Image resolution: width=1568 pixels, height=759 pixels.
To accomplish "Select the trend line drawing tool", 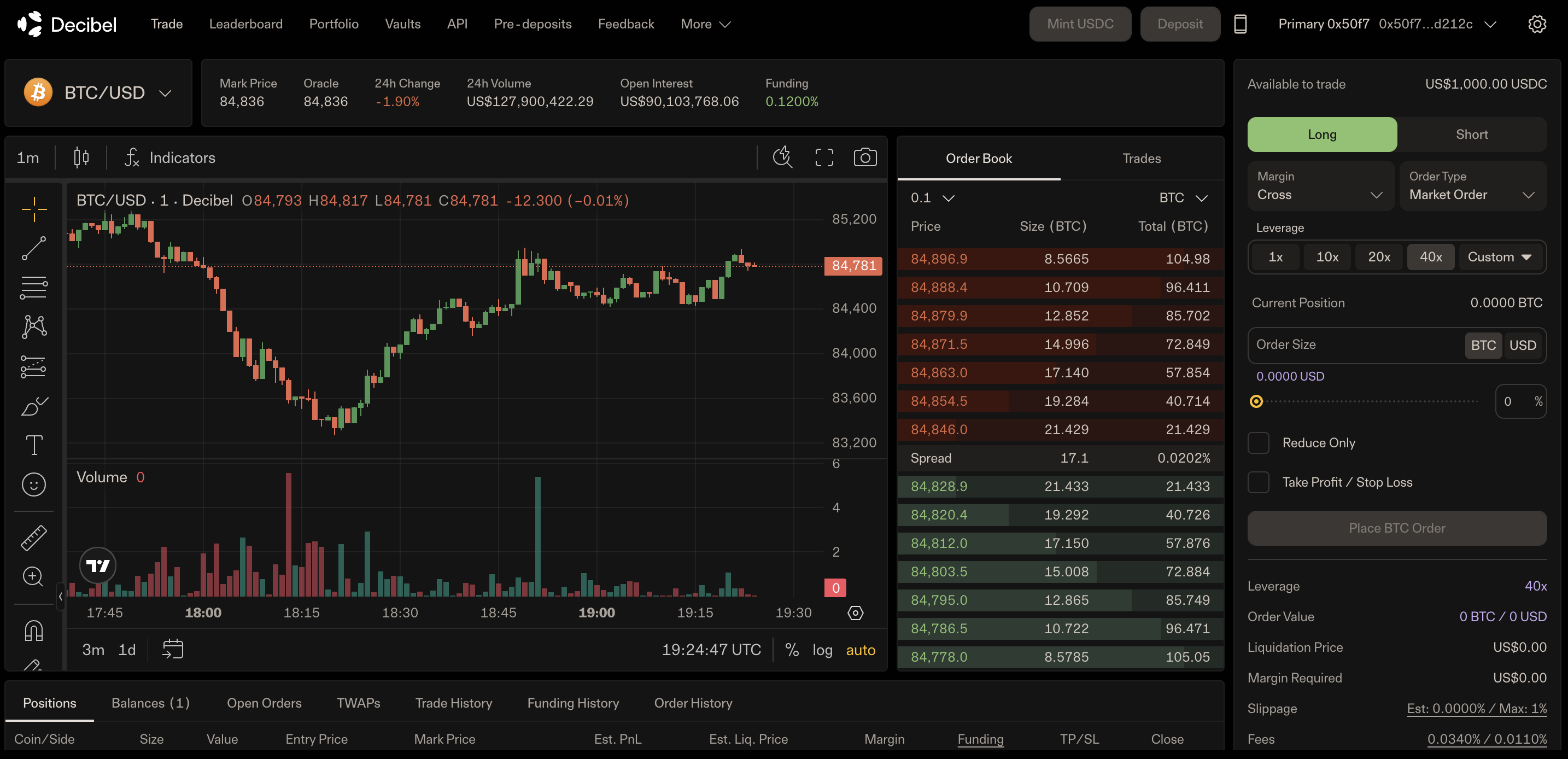I will (x=34, y=248).
